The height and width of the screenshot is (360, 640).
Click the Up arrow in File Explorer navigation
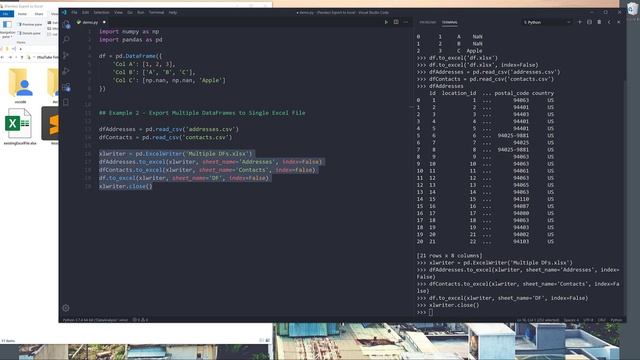[x=22, y=57]
